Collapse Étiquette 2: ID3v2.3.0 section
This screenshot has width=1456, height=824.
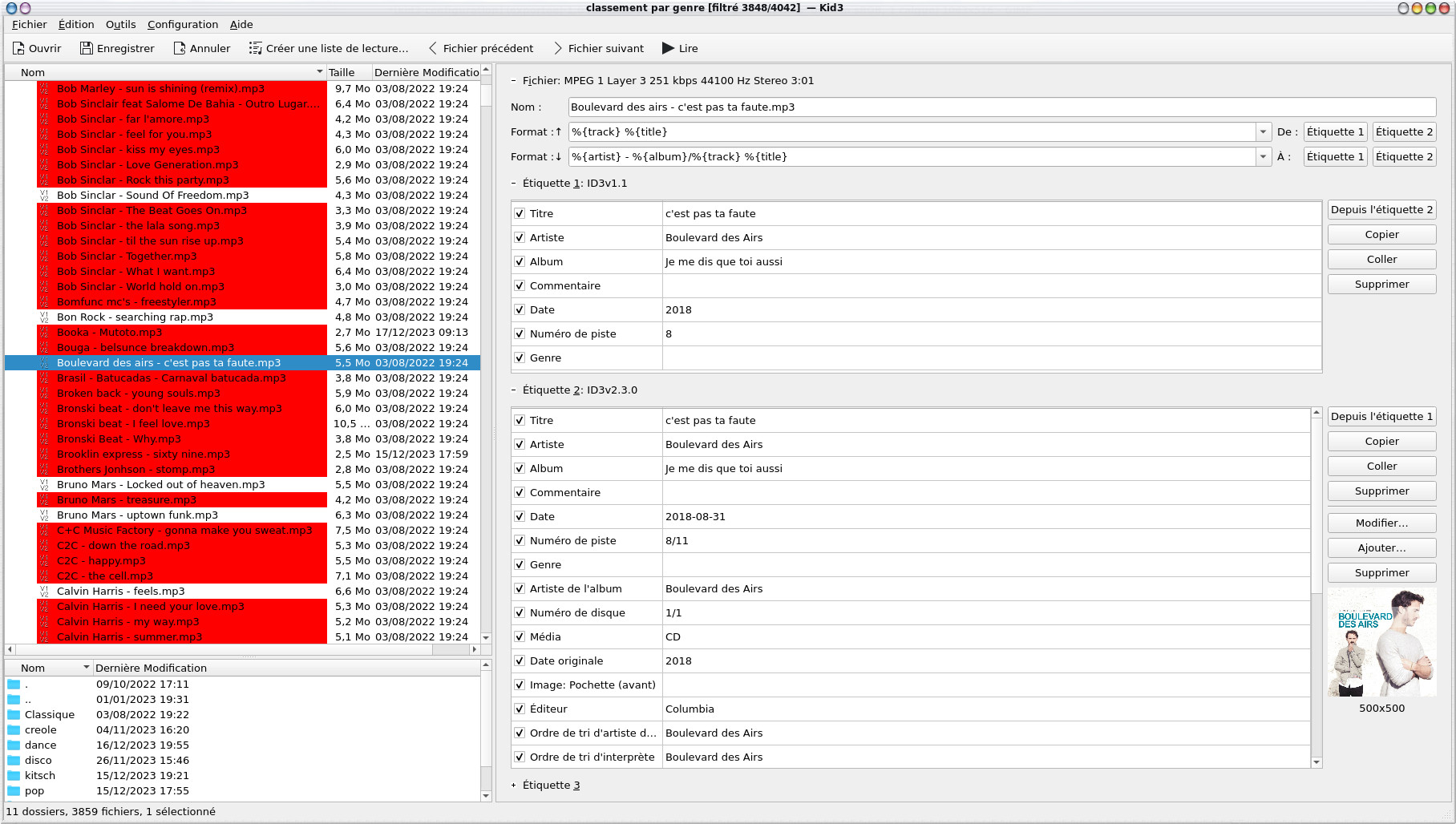pos(514,390)
